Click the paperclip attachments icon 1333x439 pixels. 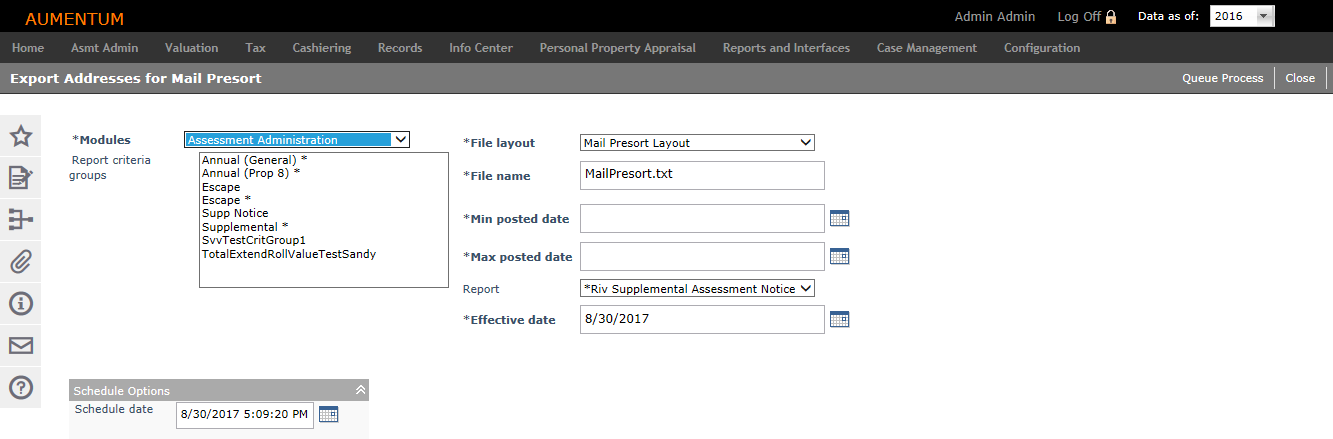coord(21,262)
